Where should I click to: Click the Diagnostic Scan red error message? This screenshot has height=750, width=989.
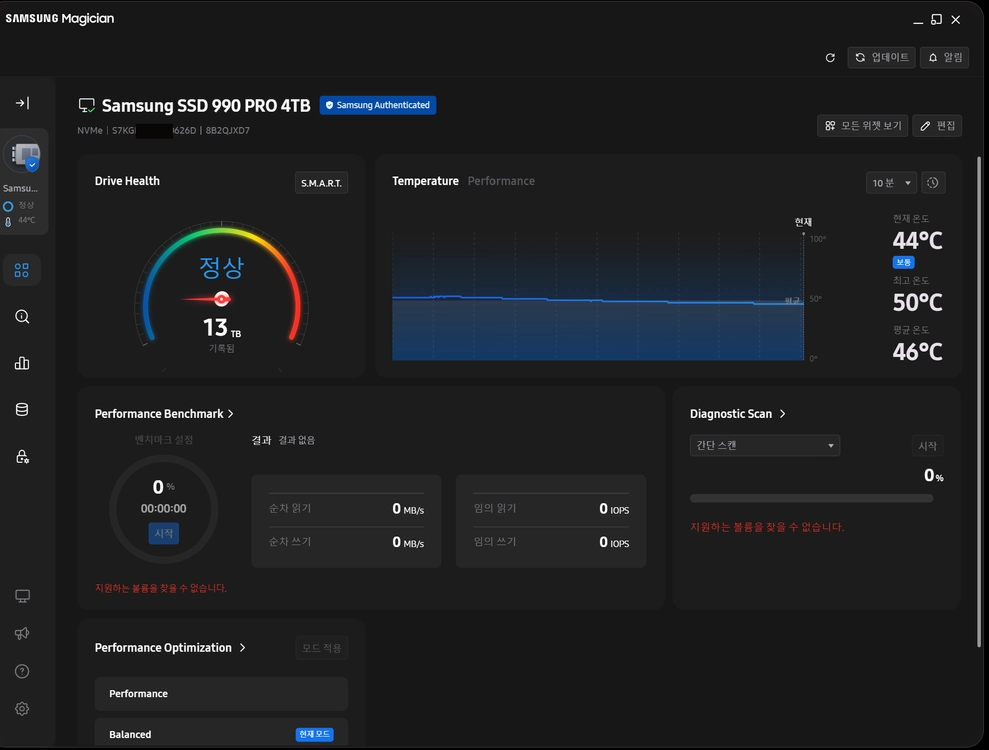click(766, 527)
